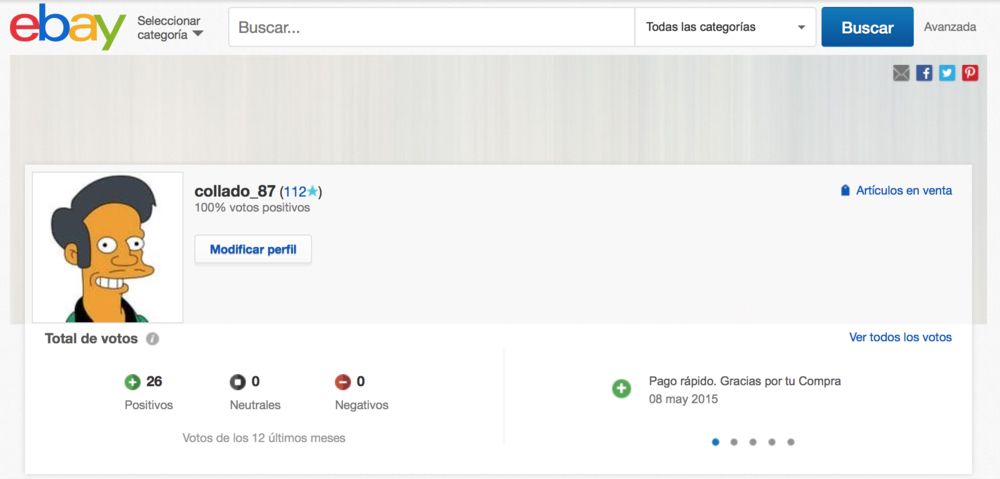Screen dimensions: 1000x479
Task: Click into the Buscar search field
Action: [431, 28]
